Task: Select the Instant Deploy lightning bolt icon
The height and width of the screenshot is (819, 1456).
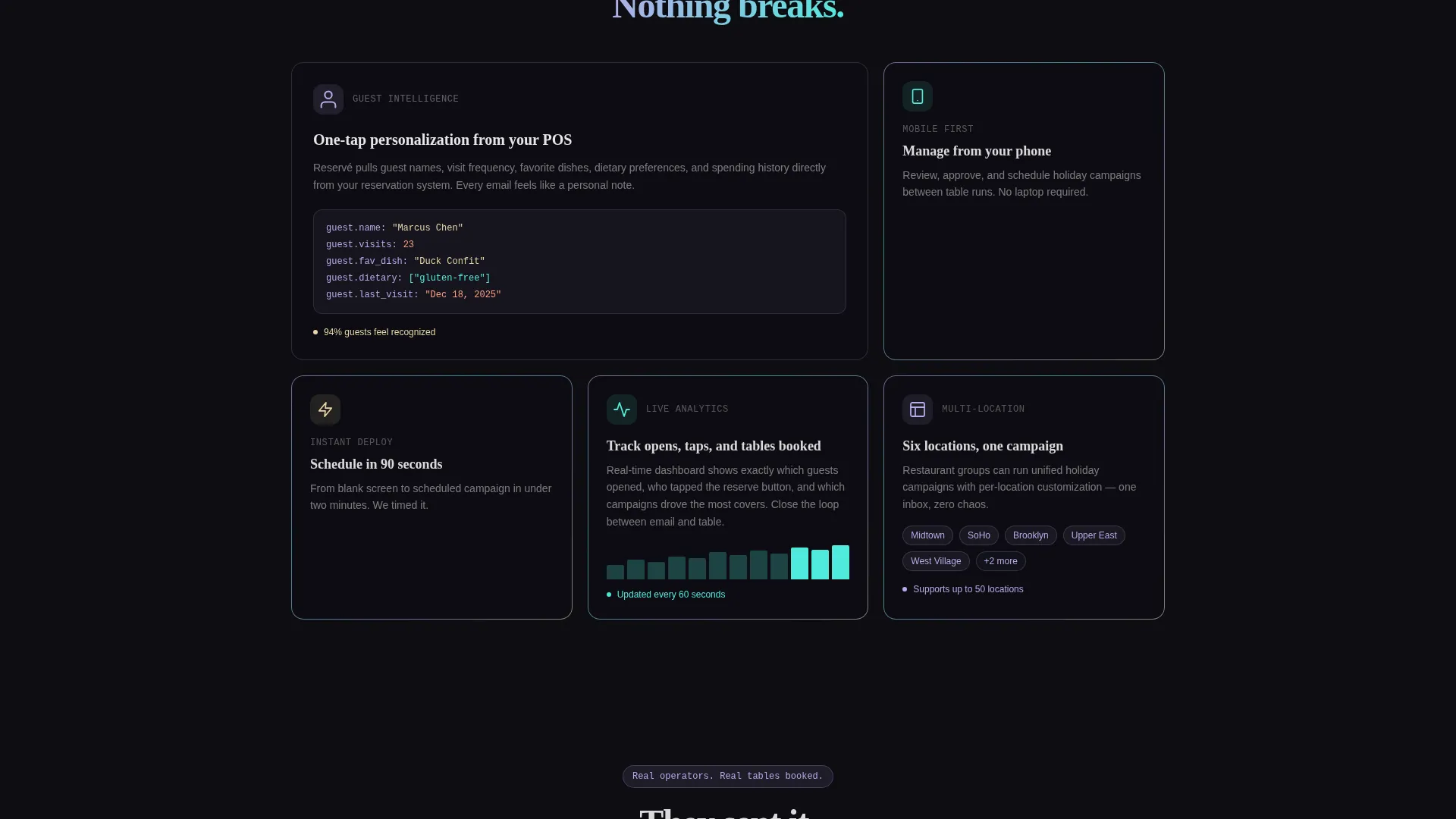Action: (x=325, y=409)
